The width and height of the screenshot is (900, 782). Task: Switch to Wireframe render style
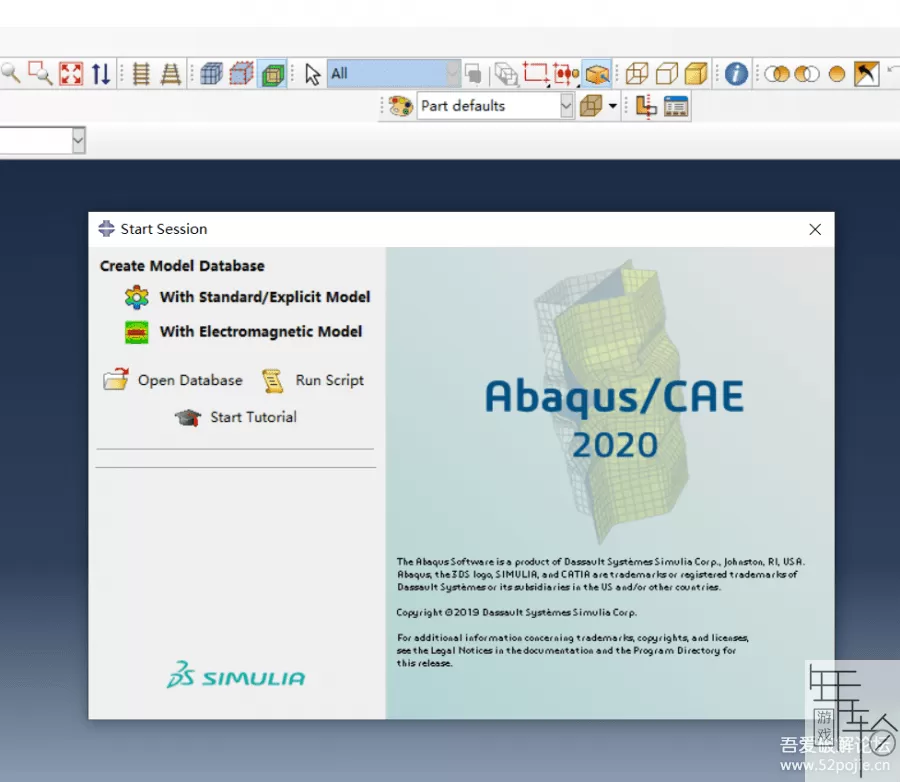[x=637, y=74]
